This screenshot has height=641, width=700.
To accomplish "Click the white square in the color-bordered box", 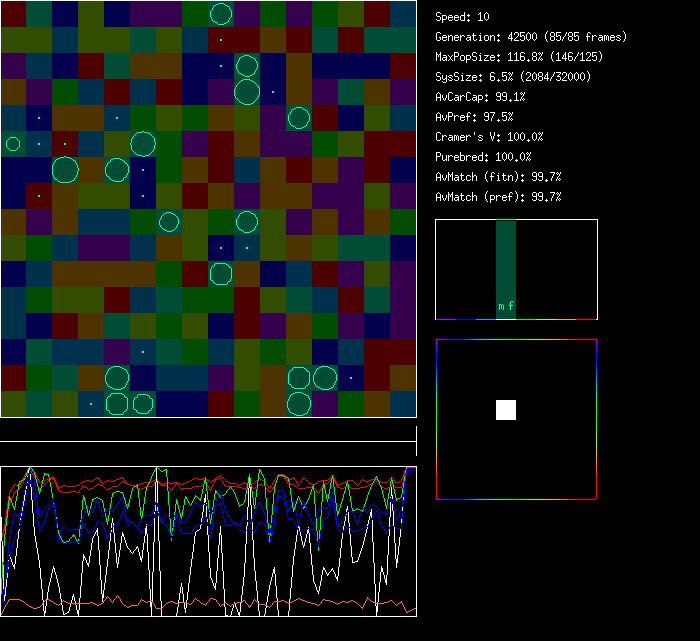I will tap(506, 409).
